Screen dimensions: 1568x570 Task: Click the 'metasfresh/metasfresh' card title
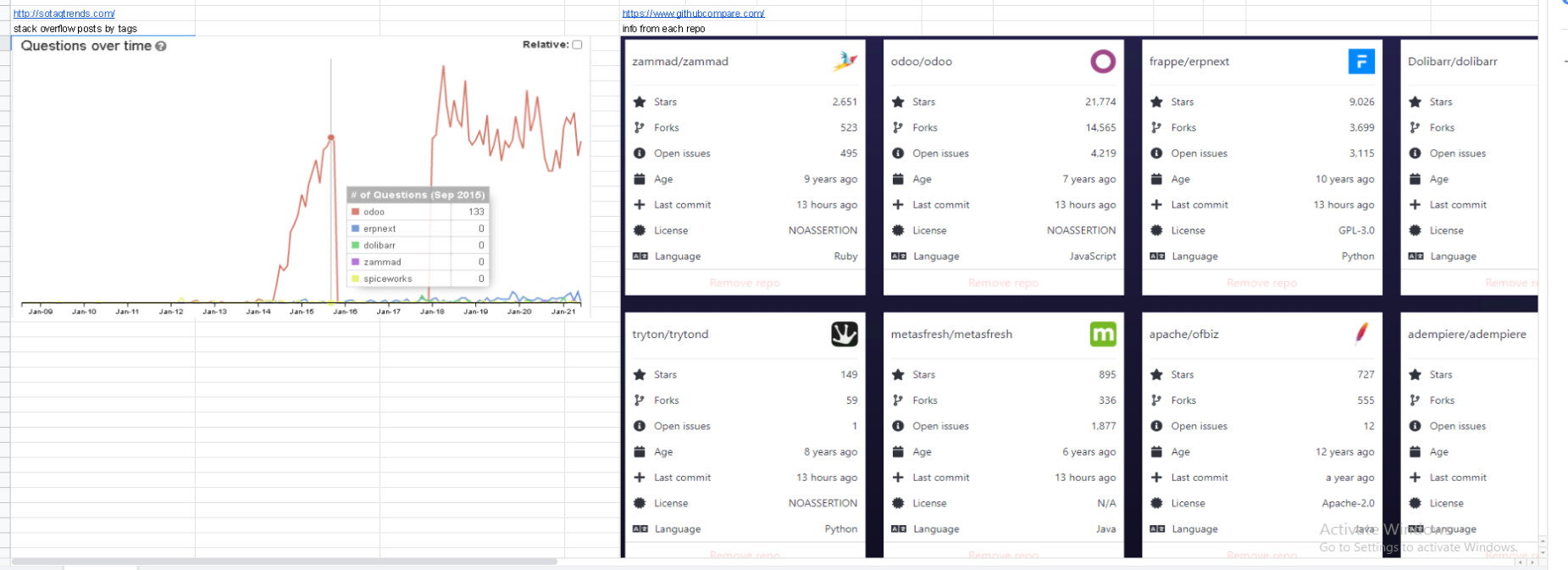[x=951, y=335]
